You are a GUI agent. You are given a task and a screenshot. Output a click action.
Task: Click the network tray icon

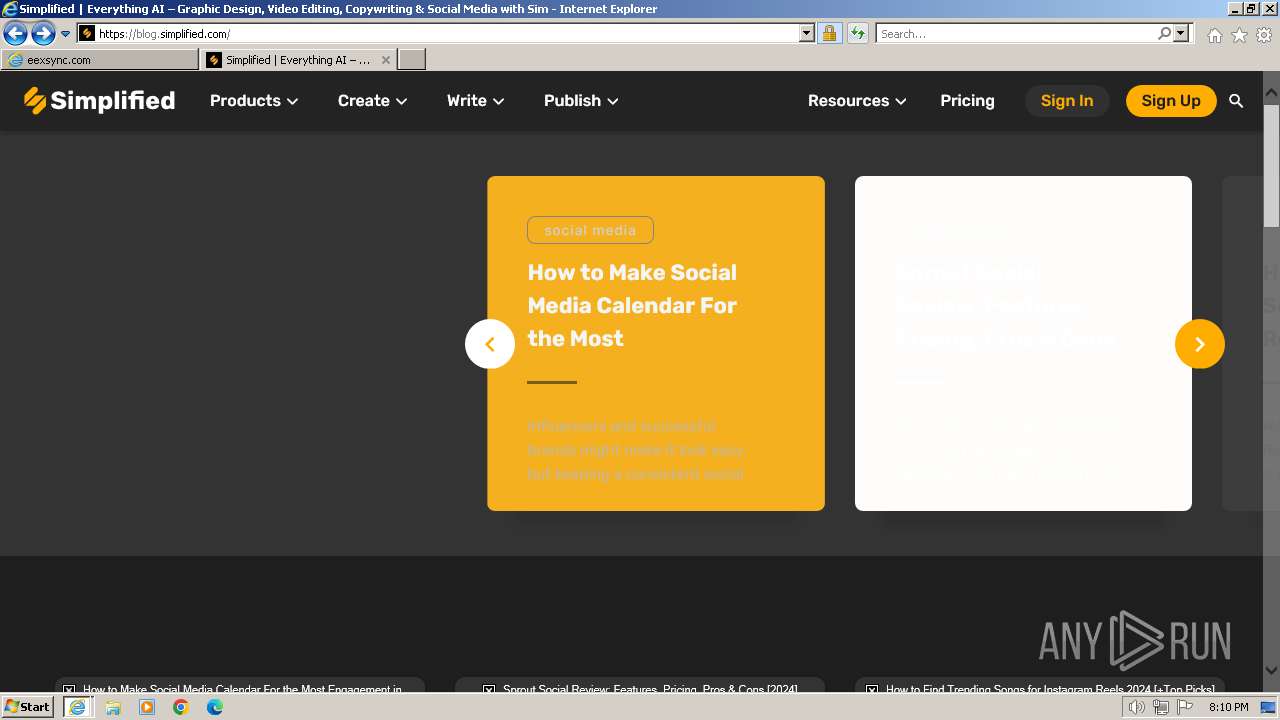pos(1161,707)
